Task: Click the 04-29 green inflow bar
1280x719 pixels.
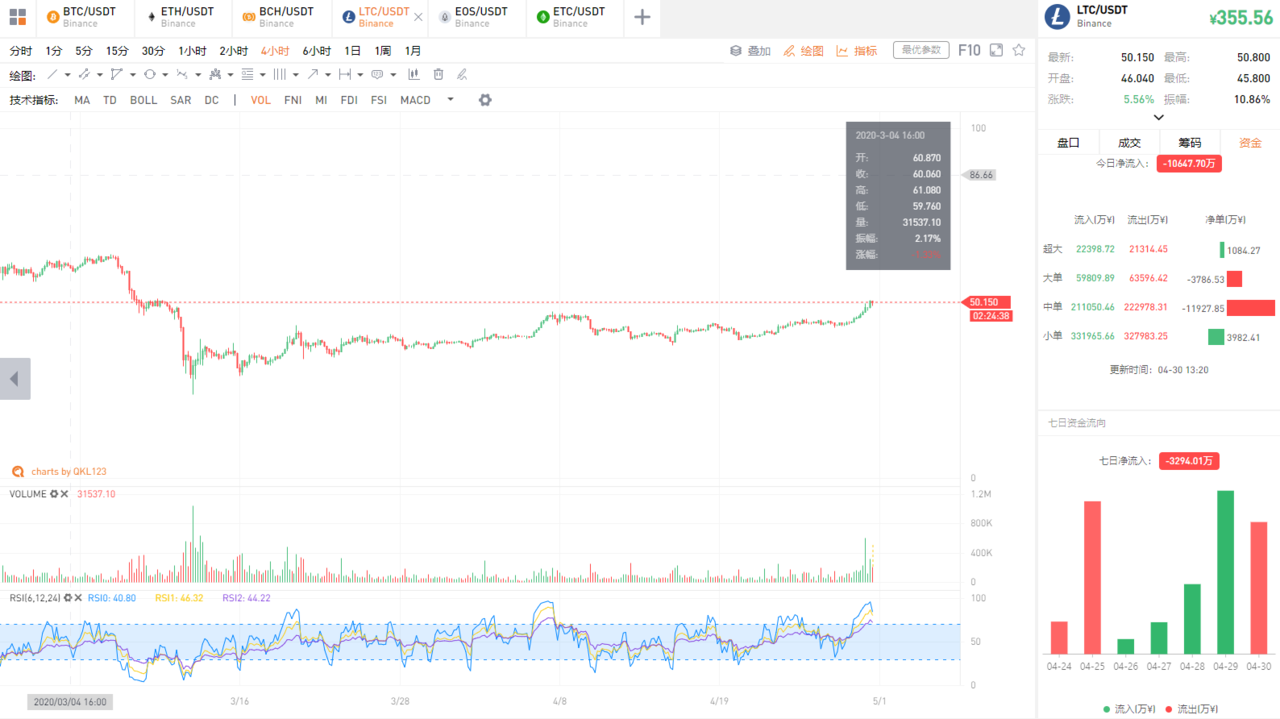Action: [x=1225, y=572]
